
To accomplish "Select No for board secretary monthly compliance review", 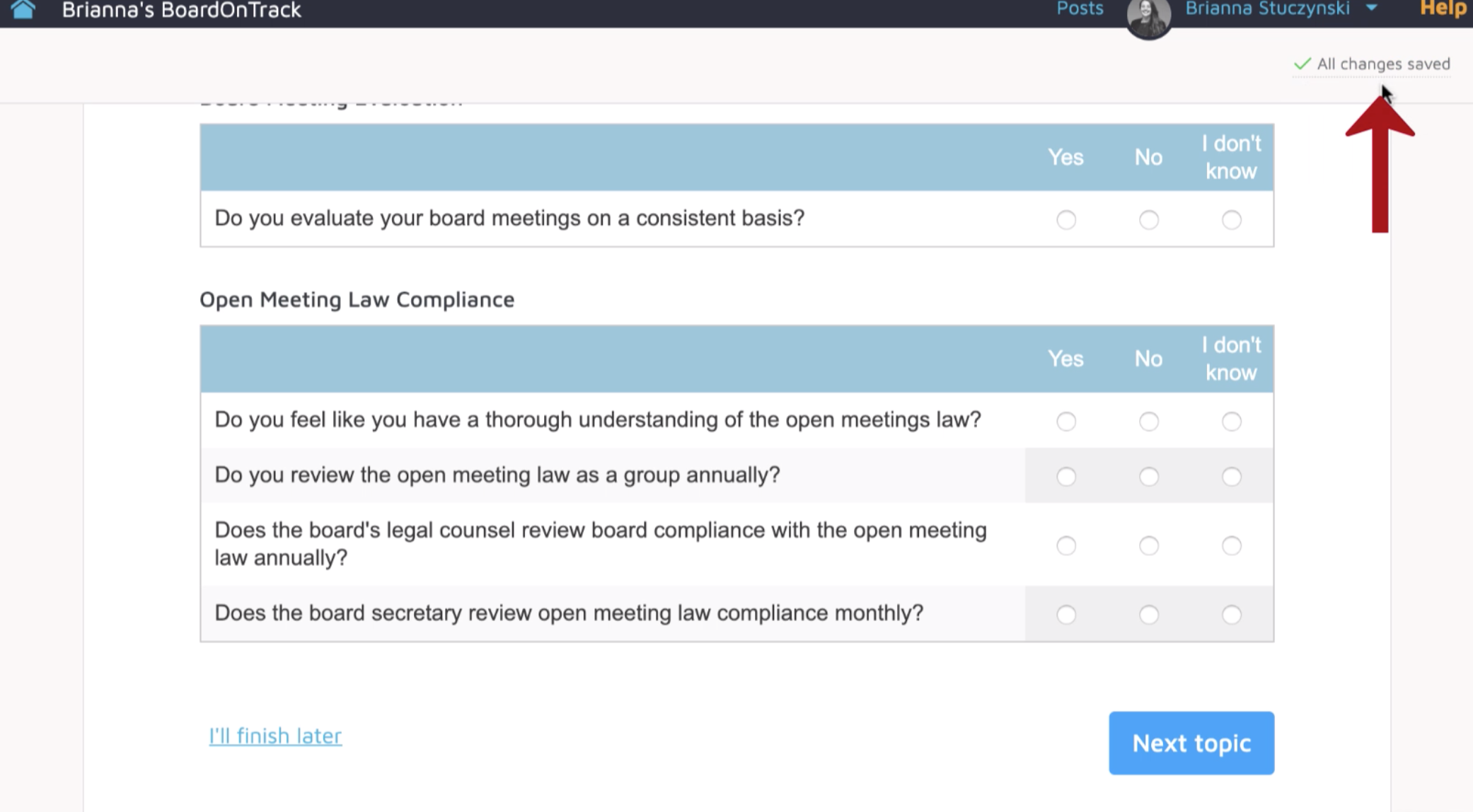I will (x=1149, y=615).
